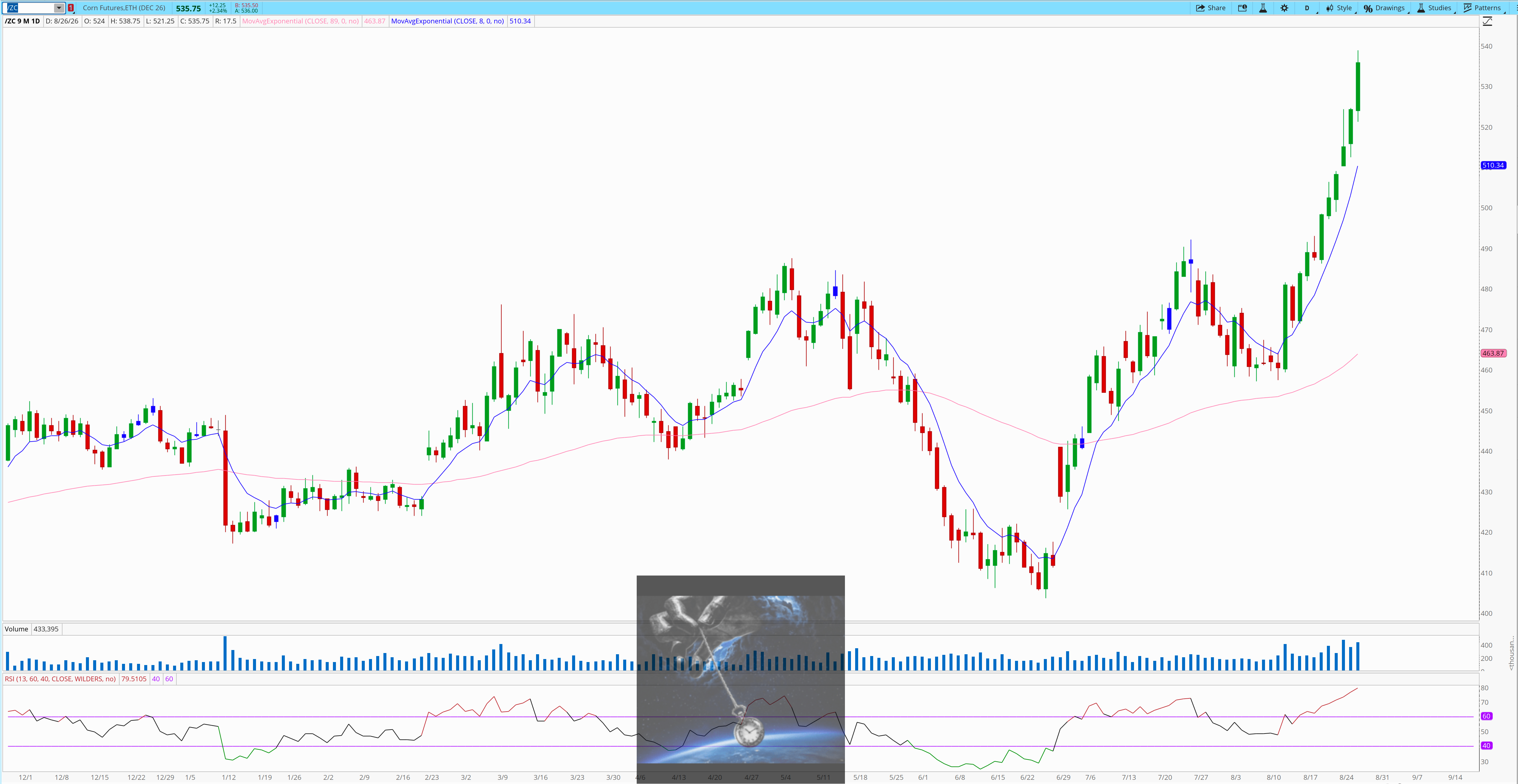Click the 12/1 date on time axis
The width and height of the screenshot is (1518, 784).
tap(25, 777)
